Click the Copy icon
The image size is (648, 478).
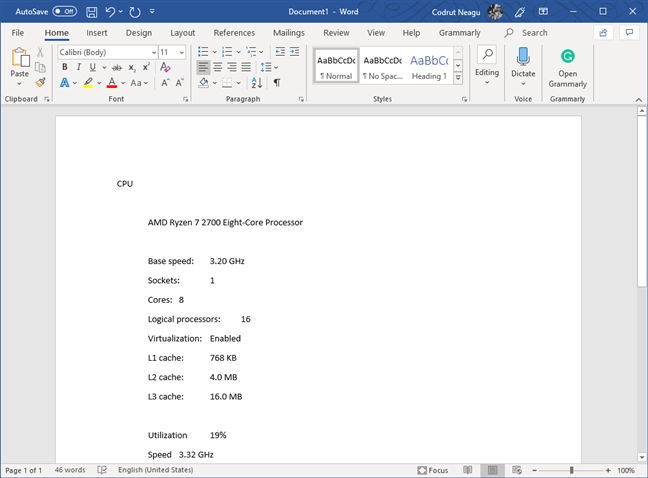click(x=40, y=67)
